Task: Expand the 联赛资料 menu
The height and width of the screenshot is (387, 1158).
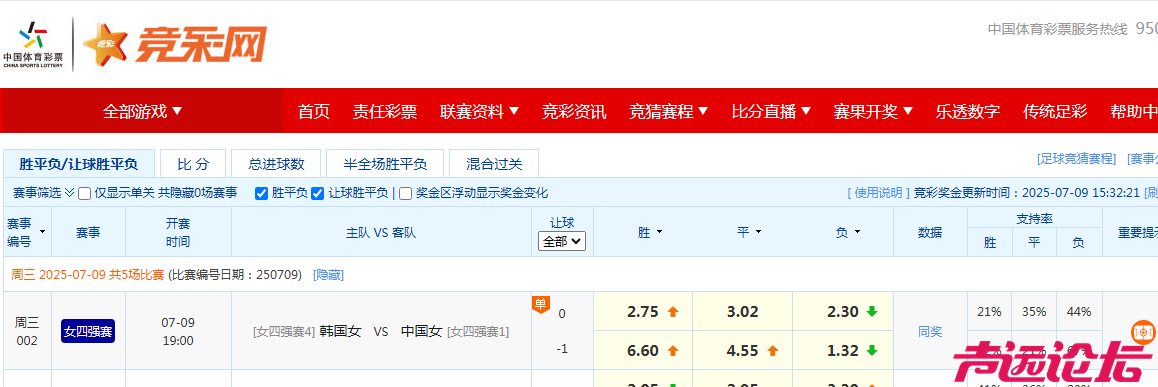Action: [479, 112]
